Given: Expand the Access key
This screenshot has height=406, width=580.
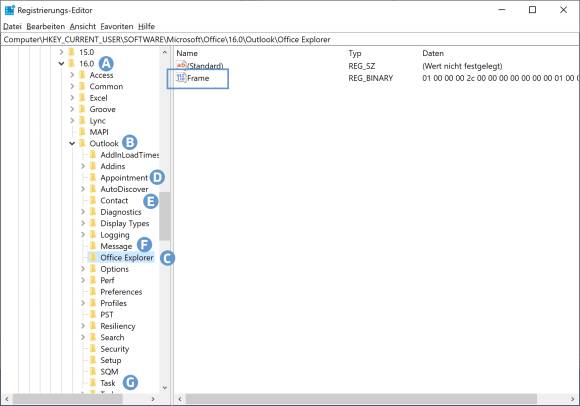Looking at the screenshot, I should coord(72,75).
